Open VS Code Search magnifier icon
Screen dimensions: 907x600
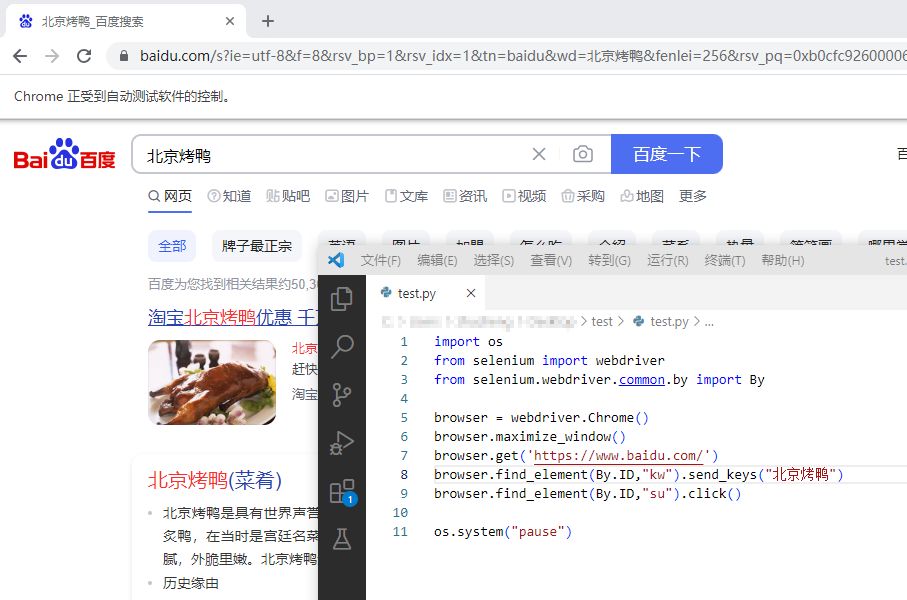(x=342, y=347)
